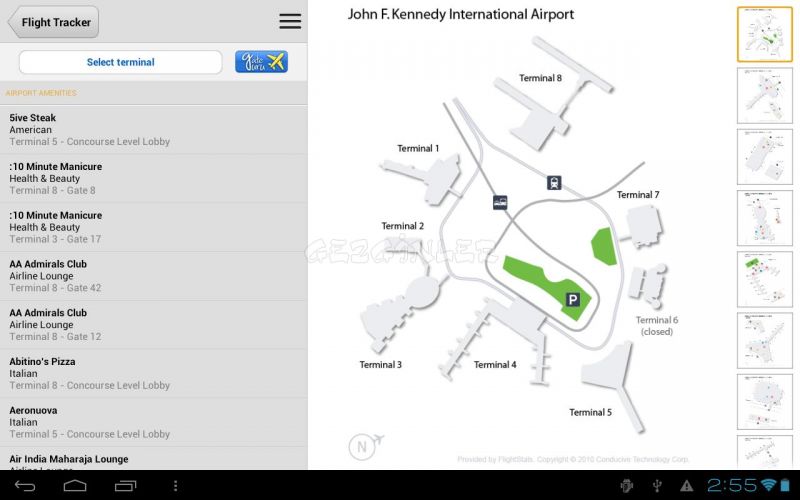Open the sixth map thumbnail

[765, 340]
